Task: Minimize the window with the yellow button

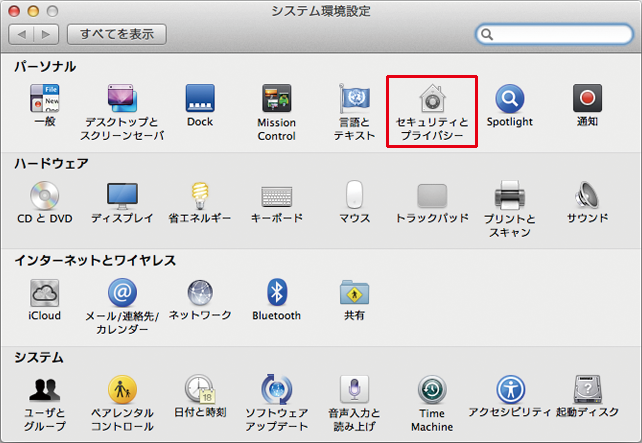Action: pos(33,11)
